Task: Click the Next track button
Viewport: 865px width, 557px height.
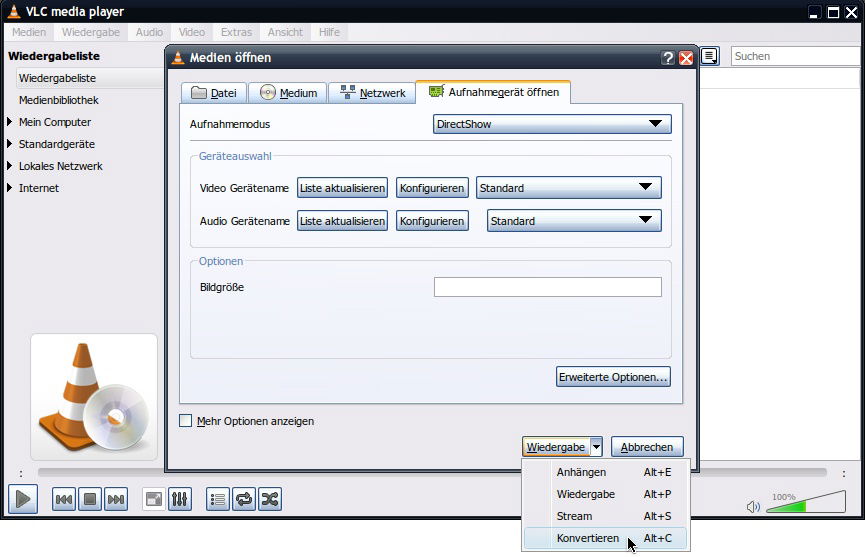Action: pyautogui.click(x=116, y=500)
